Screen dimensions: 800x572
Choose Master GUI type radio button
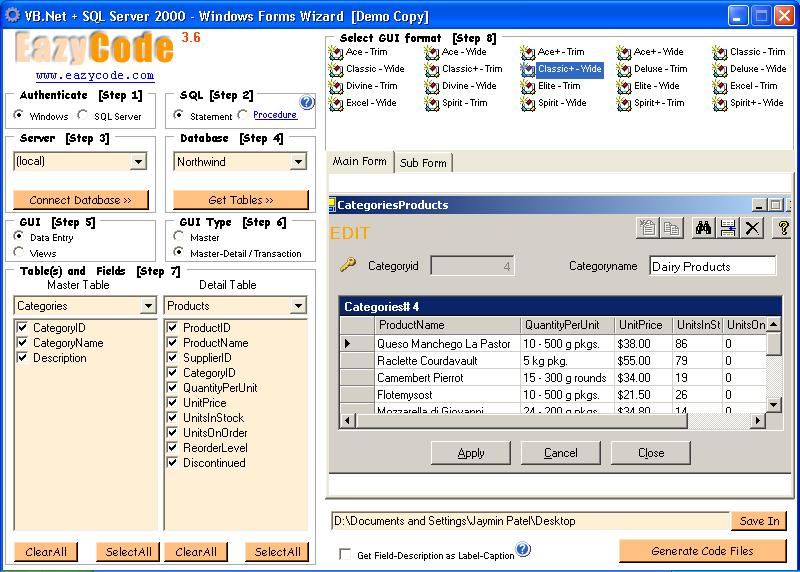(x=179, y=236)
